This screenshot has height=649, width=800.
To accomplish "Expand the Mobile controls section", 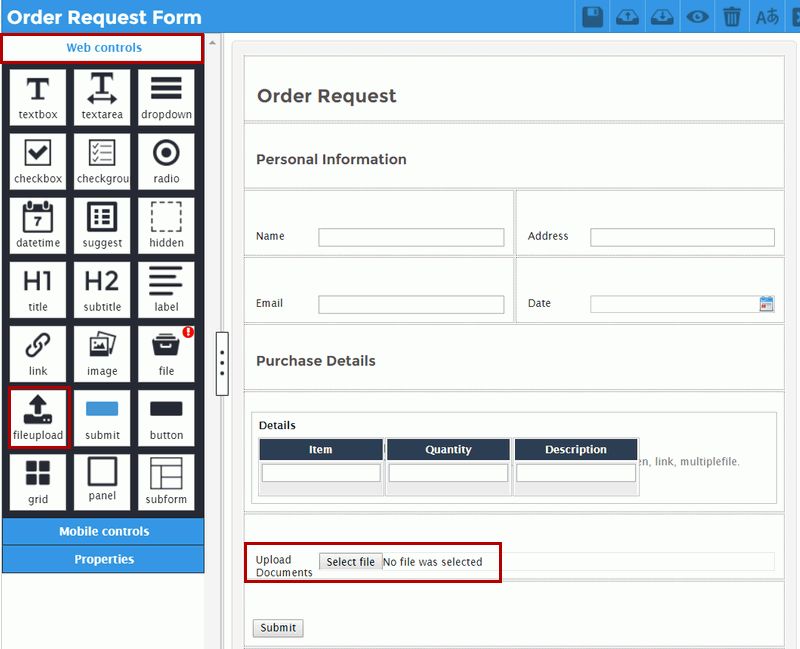I will pos(104,531).
